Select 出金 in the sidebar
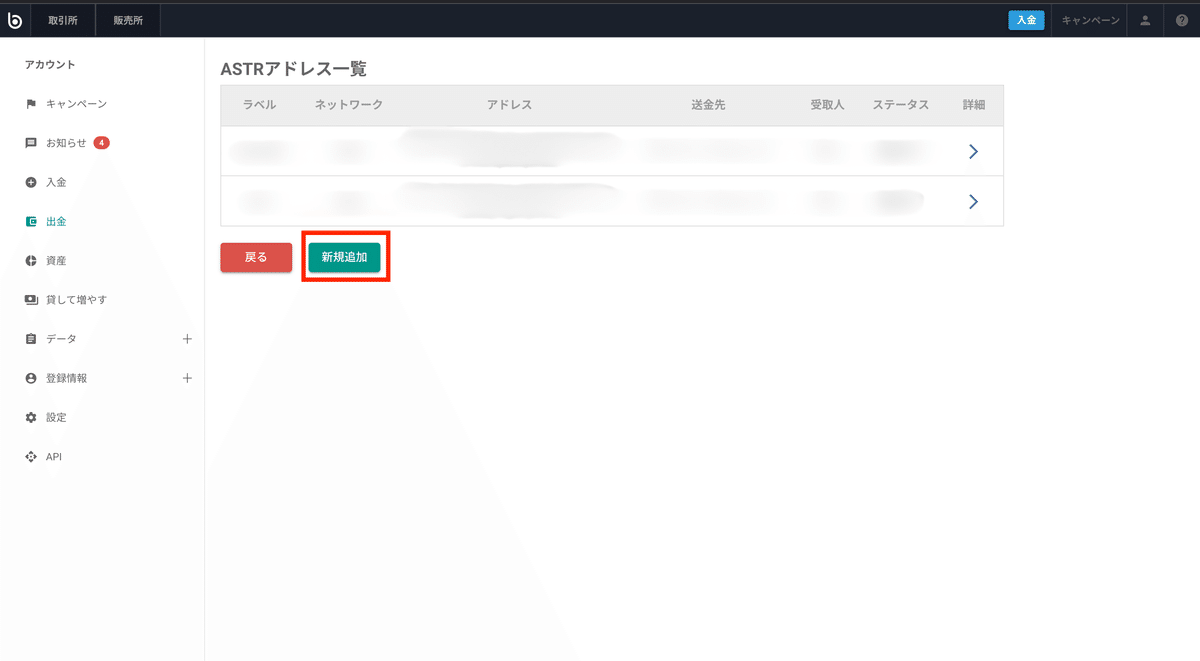Screen dimensions: 1200x661 click(56, 221)
